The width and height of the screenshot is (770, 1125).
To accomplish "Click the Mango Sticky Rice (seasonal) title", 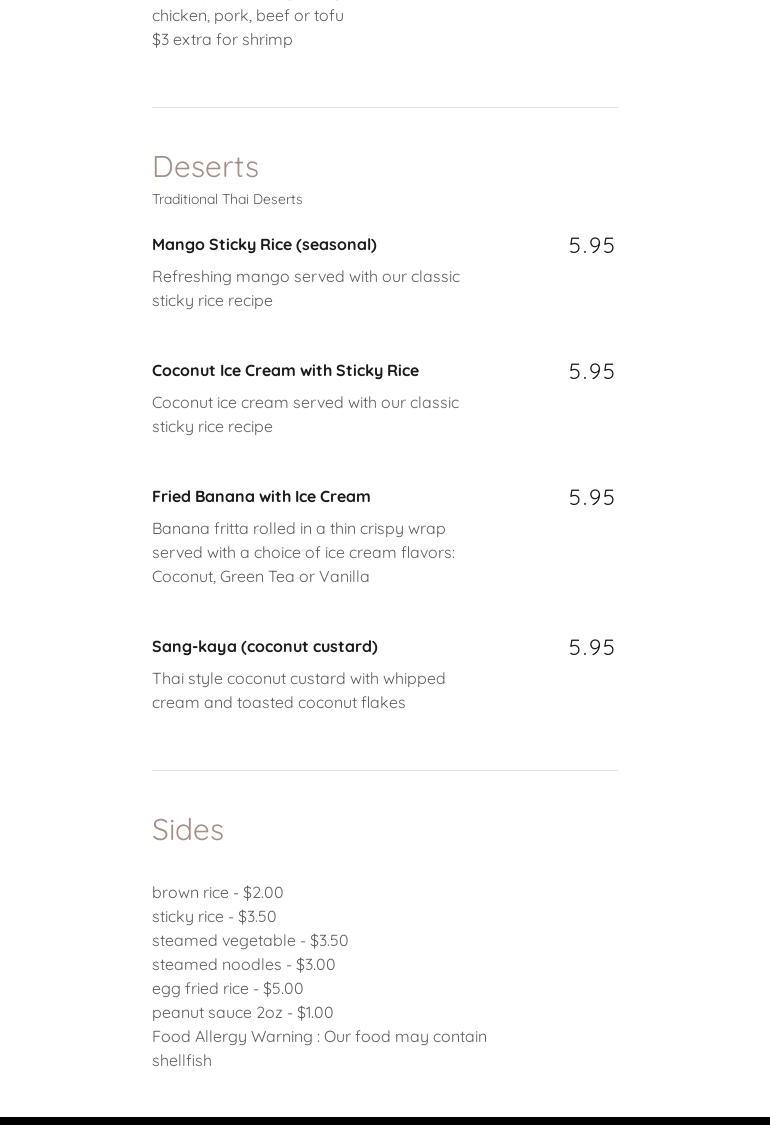I will pos(264,244).
